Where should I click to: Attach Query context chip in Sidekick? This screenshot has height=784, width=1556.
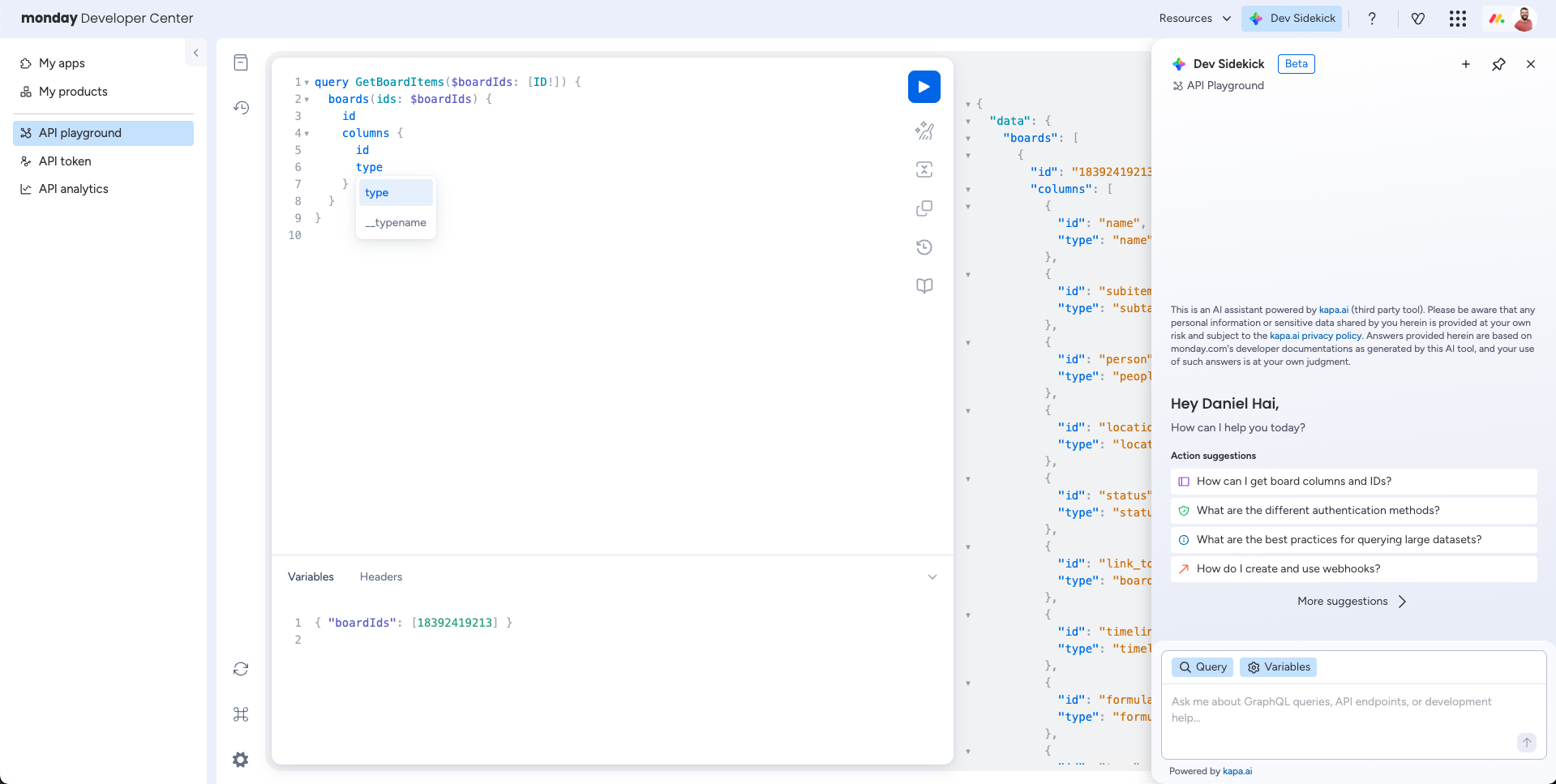[1202, 667]
